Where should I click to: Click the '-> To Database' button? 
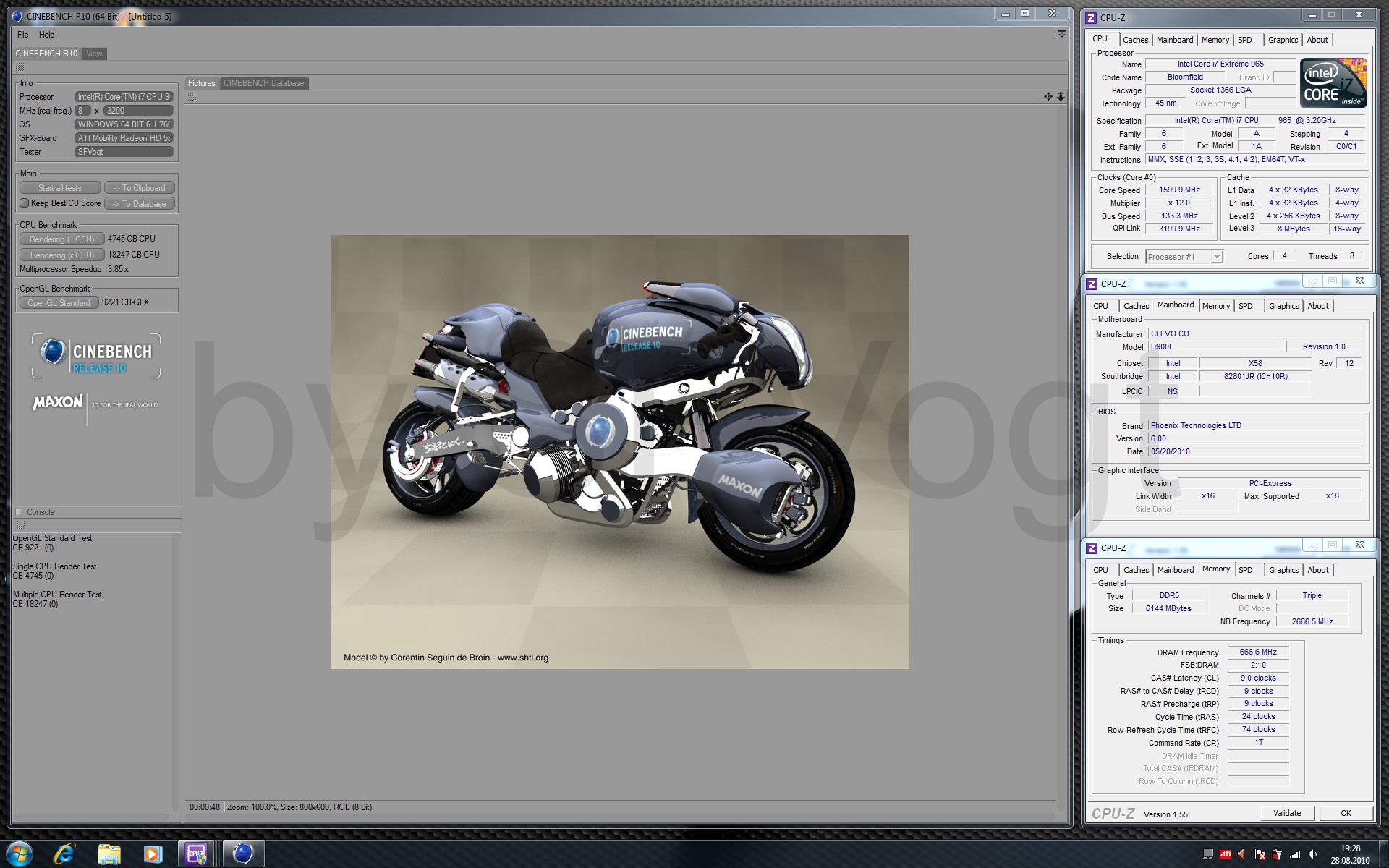(140, 204)
